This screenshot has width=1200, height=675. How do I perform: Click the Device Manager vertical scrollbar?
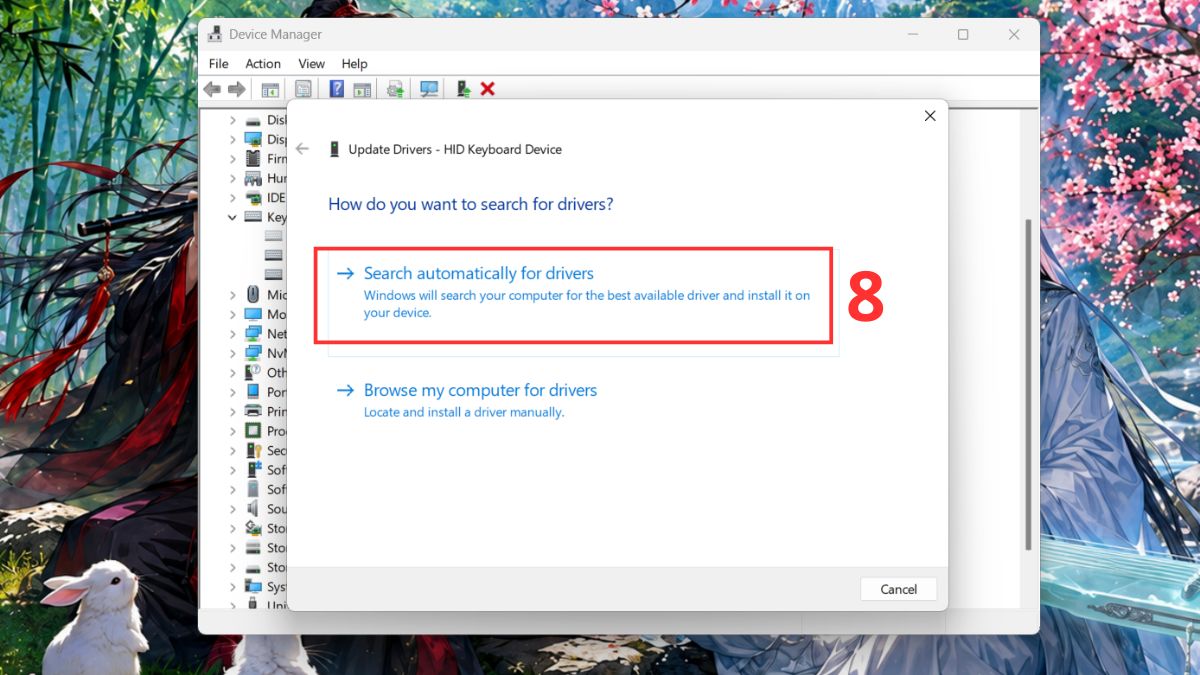[x=1026, y=385]
